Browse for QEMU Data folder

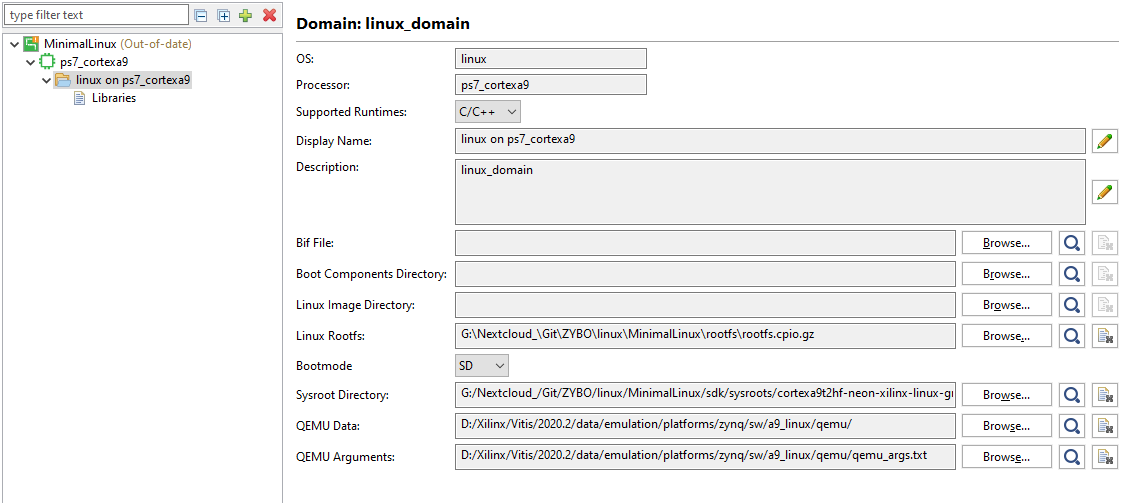tap(1007, 426)
